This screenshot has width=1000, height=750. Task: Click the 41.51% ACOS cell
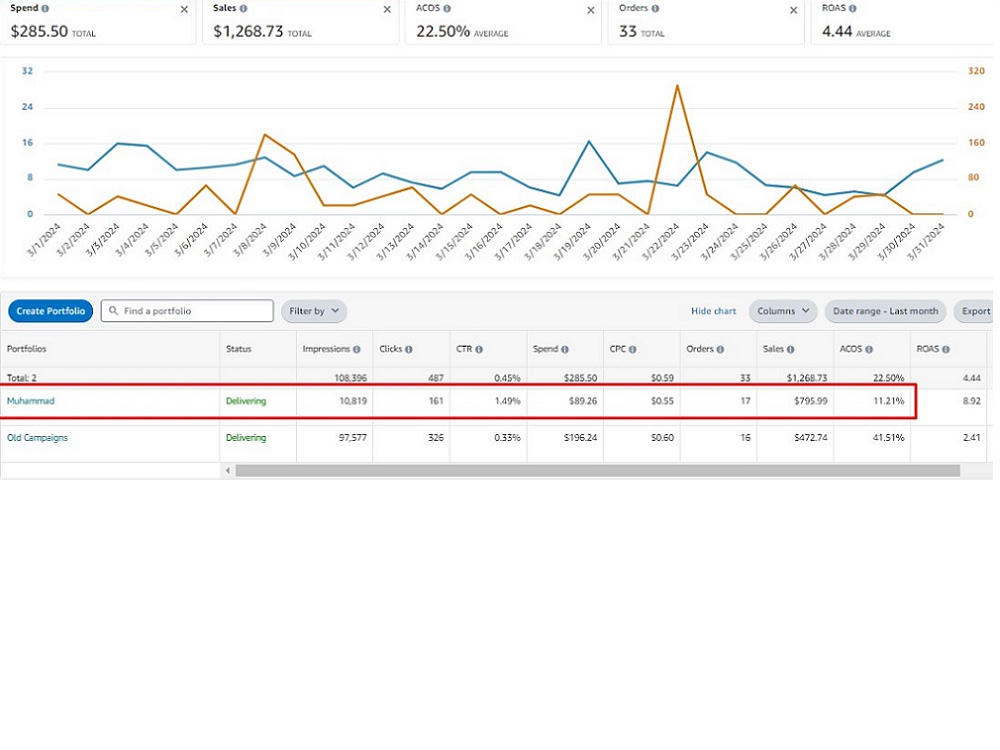(x=888, y=438)
